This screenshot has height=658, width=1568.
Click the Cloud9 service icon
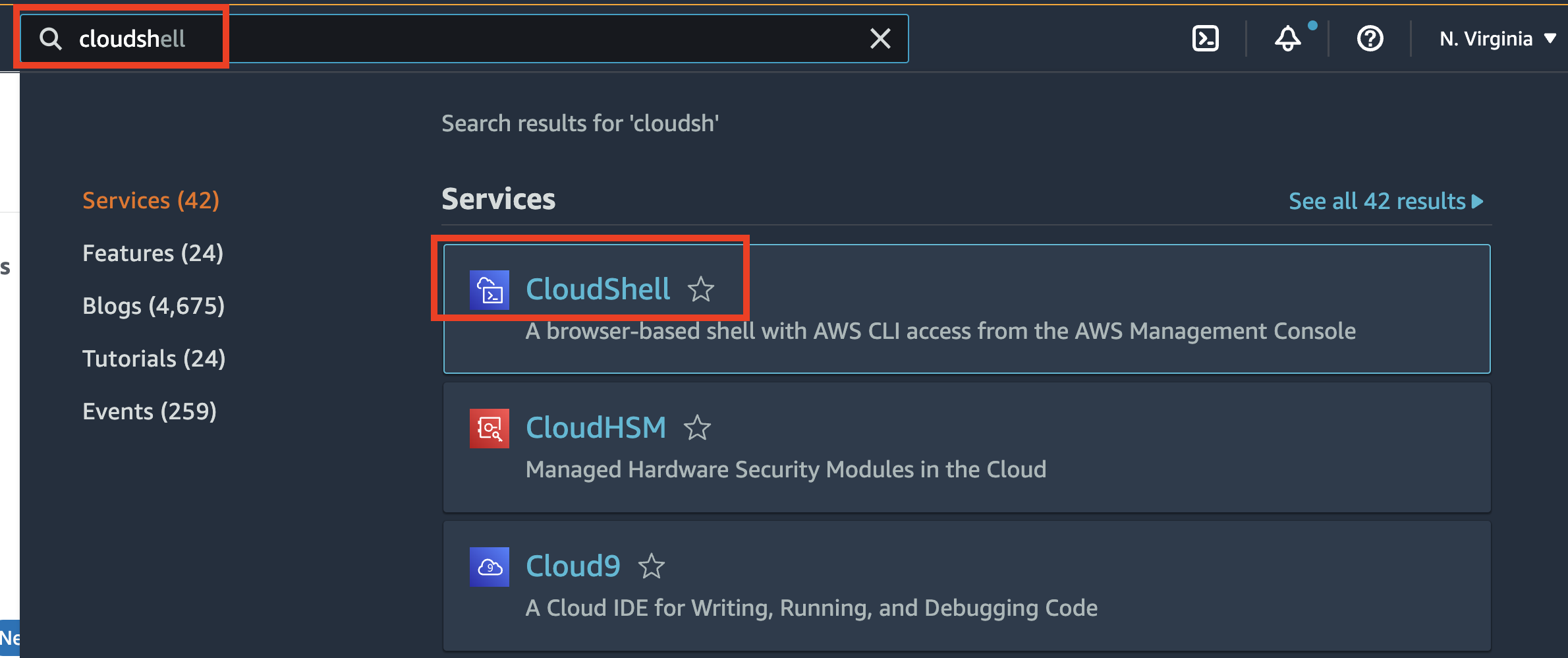(x=490, y=566)
